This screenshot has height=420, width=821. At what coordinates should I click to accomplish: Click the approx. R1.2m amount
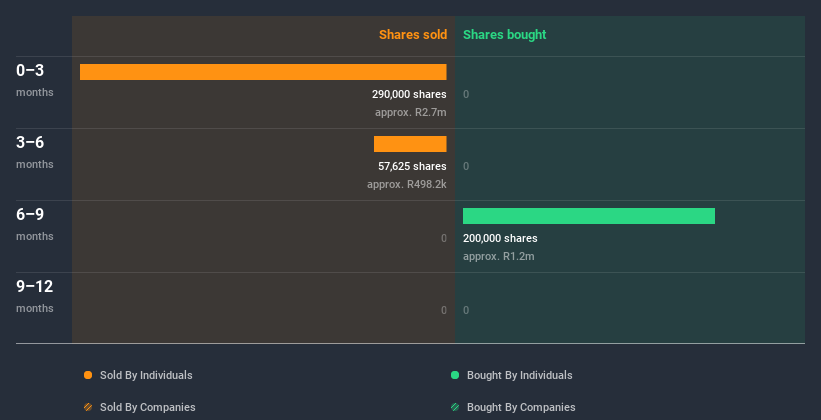click(498, 256)
